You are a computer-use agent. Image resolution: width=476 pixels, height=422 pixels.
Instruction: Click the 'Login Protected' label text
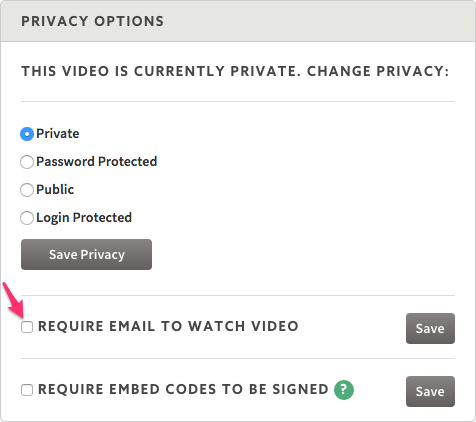coord(84,218)
